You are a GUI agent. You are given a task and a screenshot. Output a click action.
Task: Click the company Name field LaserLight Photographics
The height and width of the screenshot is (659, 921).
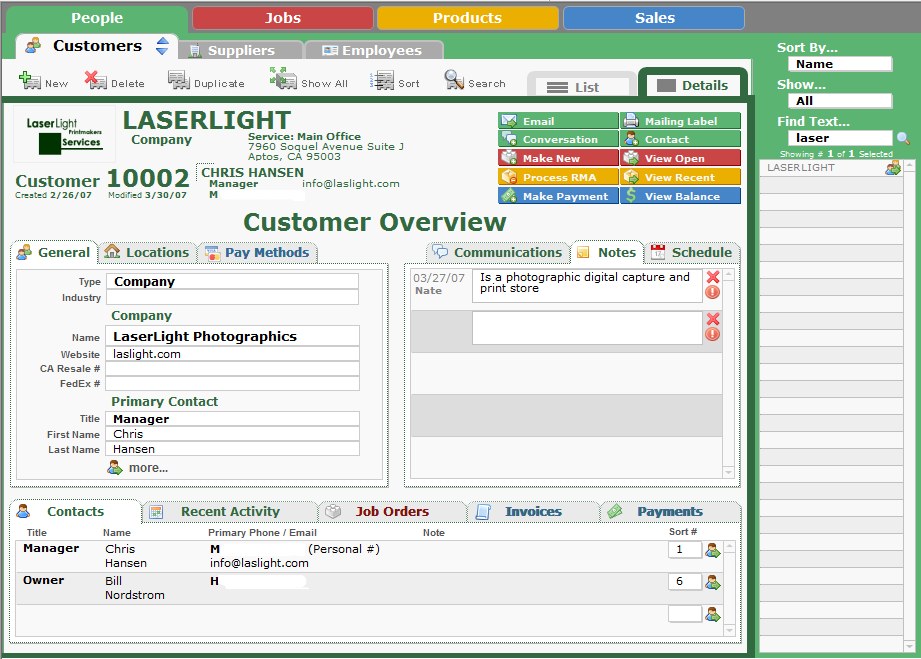click(x=232, y=336)
